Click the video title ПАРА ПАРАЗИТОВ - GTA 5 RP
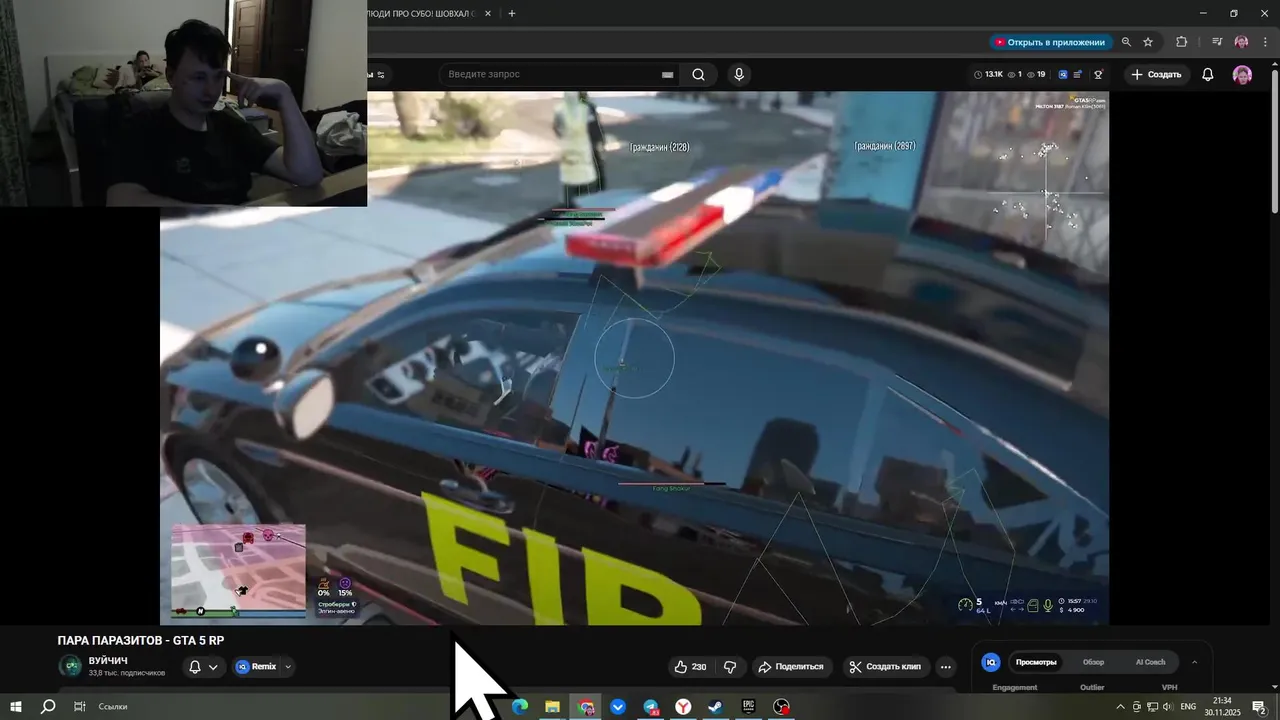 click(141, 640)
